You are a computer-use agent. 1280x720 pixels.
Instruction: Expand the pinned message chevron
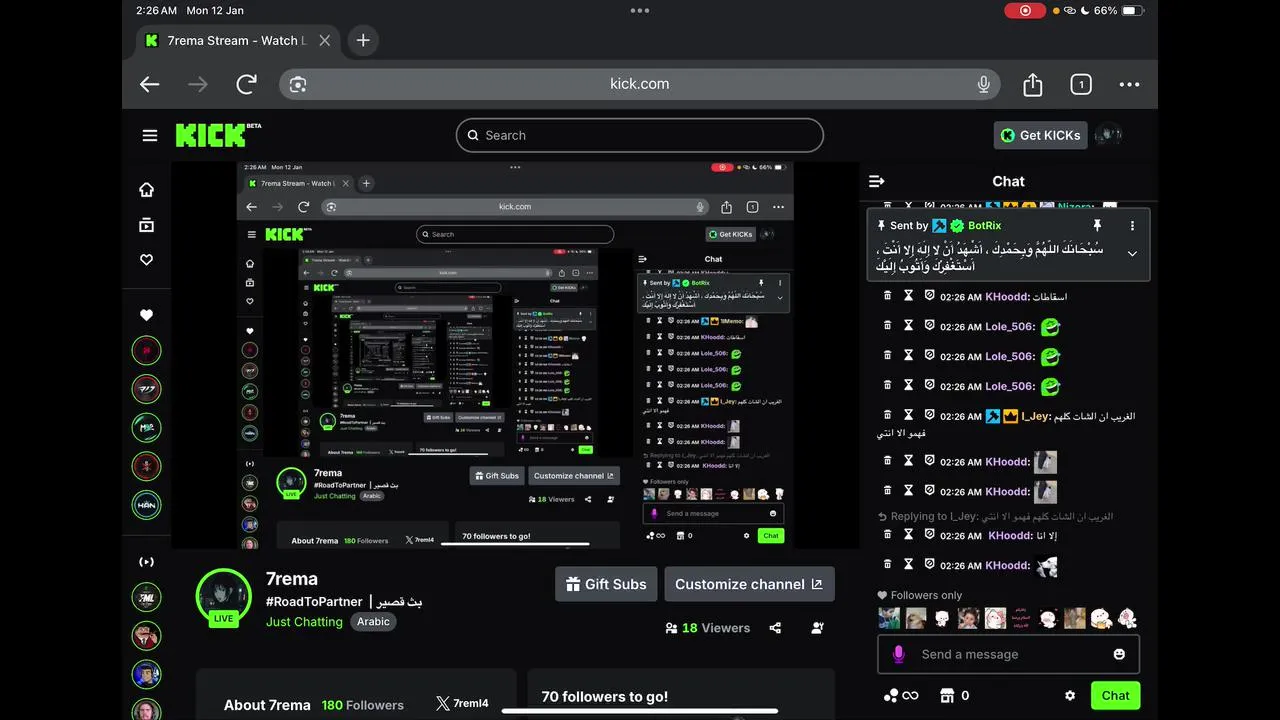click(1132, 254)
